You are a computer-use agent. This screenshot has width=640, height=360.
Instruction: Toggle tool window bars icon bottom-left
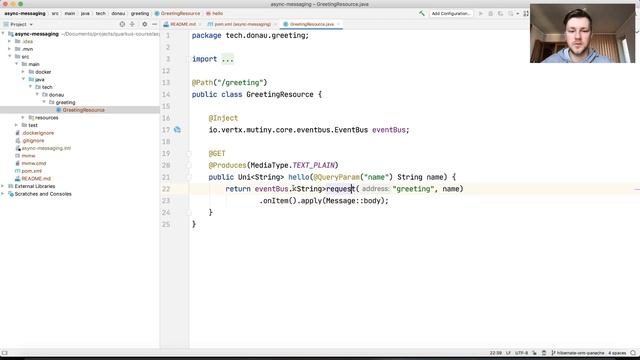(x=4, y=353)
